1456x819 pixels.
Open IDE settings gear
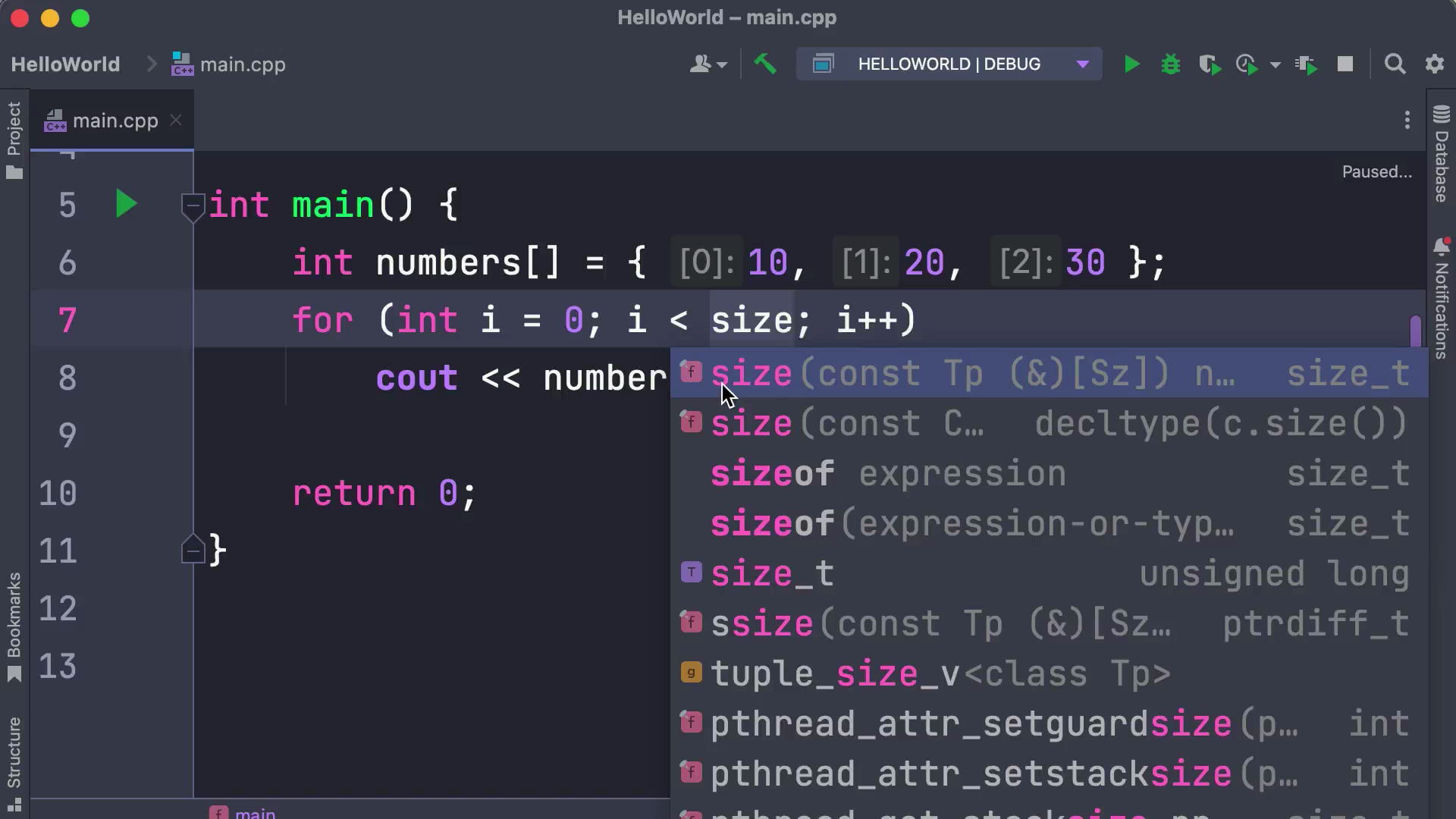tap(1434, 64)
